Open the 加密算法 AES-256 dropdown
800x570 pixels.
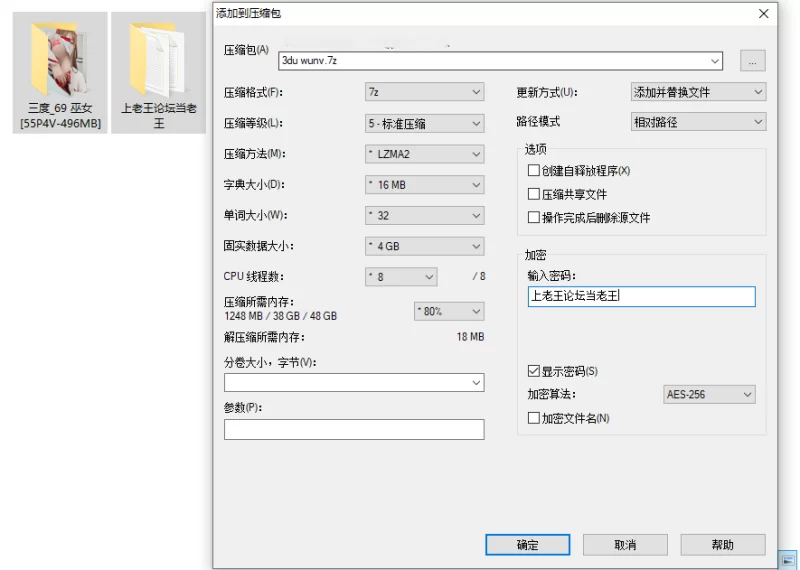click(x=709, y=395)
